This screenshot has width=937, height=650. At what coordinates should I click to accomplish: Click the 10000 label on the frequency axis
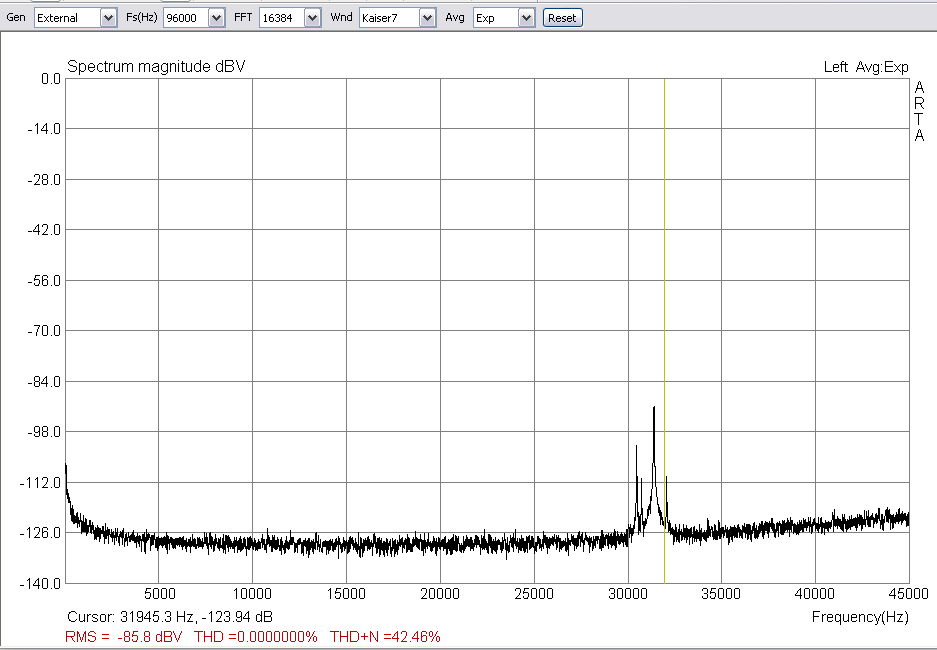[x=252, y=594]
